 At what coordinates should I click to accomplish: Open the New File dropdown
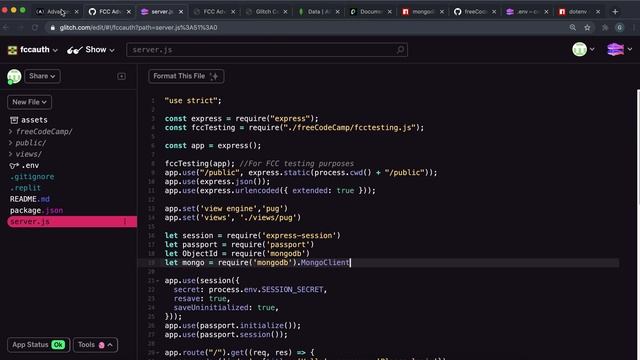pos(29,102)
